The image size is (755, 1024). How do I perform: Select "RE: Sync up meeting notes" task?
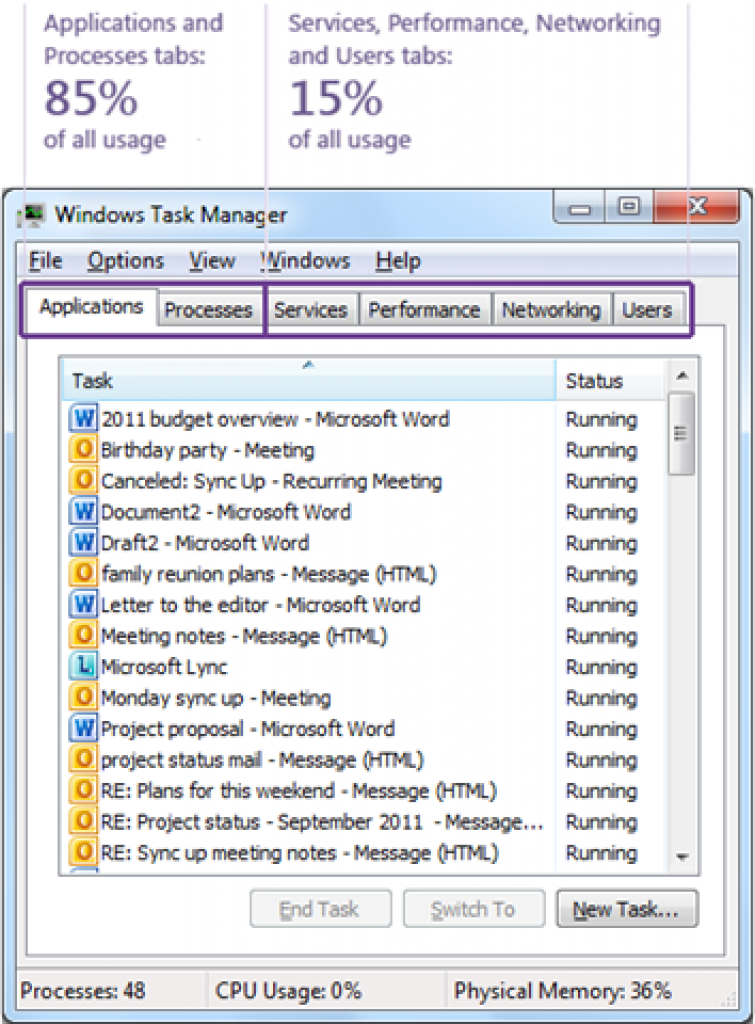pyautogui.click(x=300, y=852)
